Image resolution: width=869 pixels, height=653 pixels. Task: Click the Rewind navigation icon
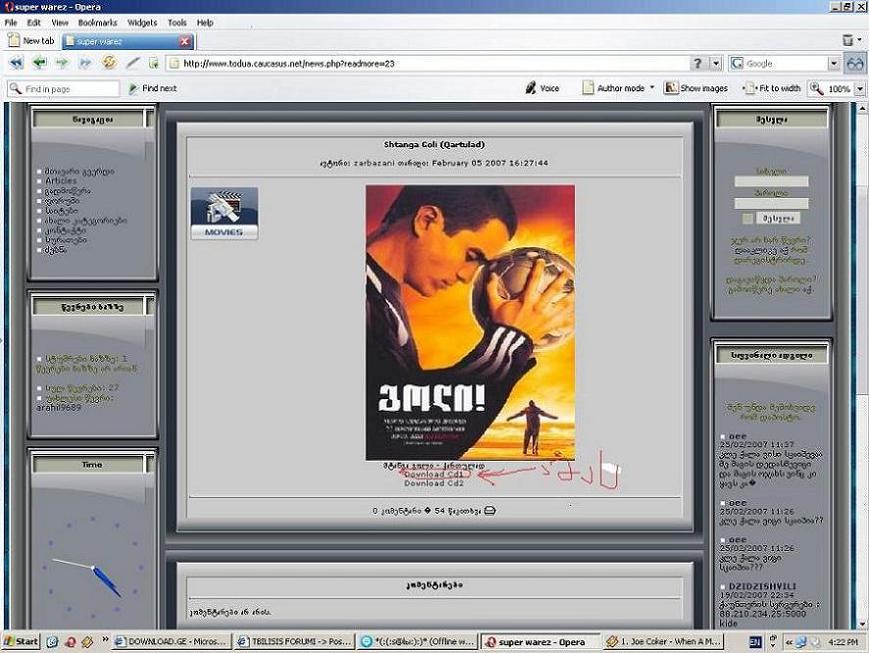pos(17,63)
